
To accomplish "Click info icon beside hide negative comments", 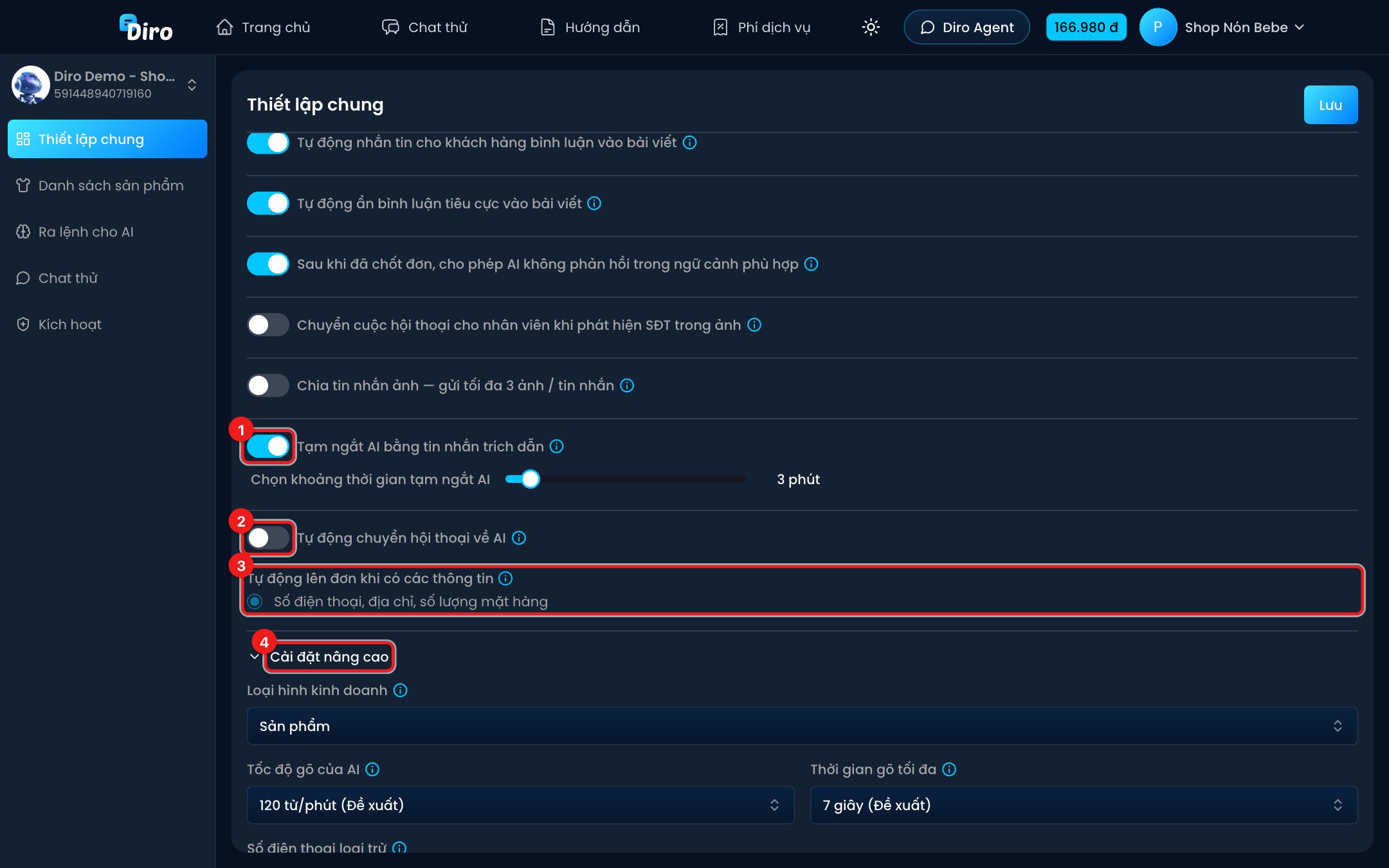I will (594, 203).
